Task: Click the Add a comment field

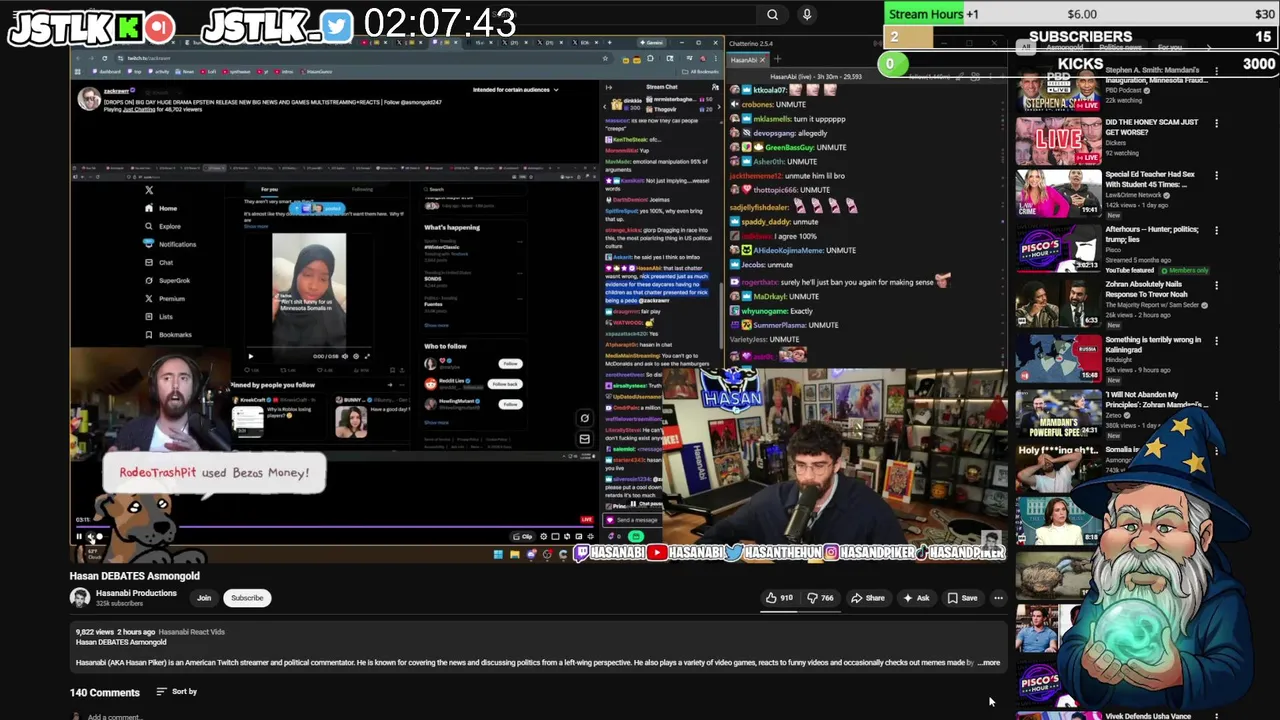Action: pyautogui.click(x=114, y=716)
